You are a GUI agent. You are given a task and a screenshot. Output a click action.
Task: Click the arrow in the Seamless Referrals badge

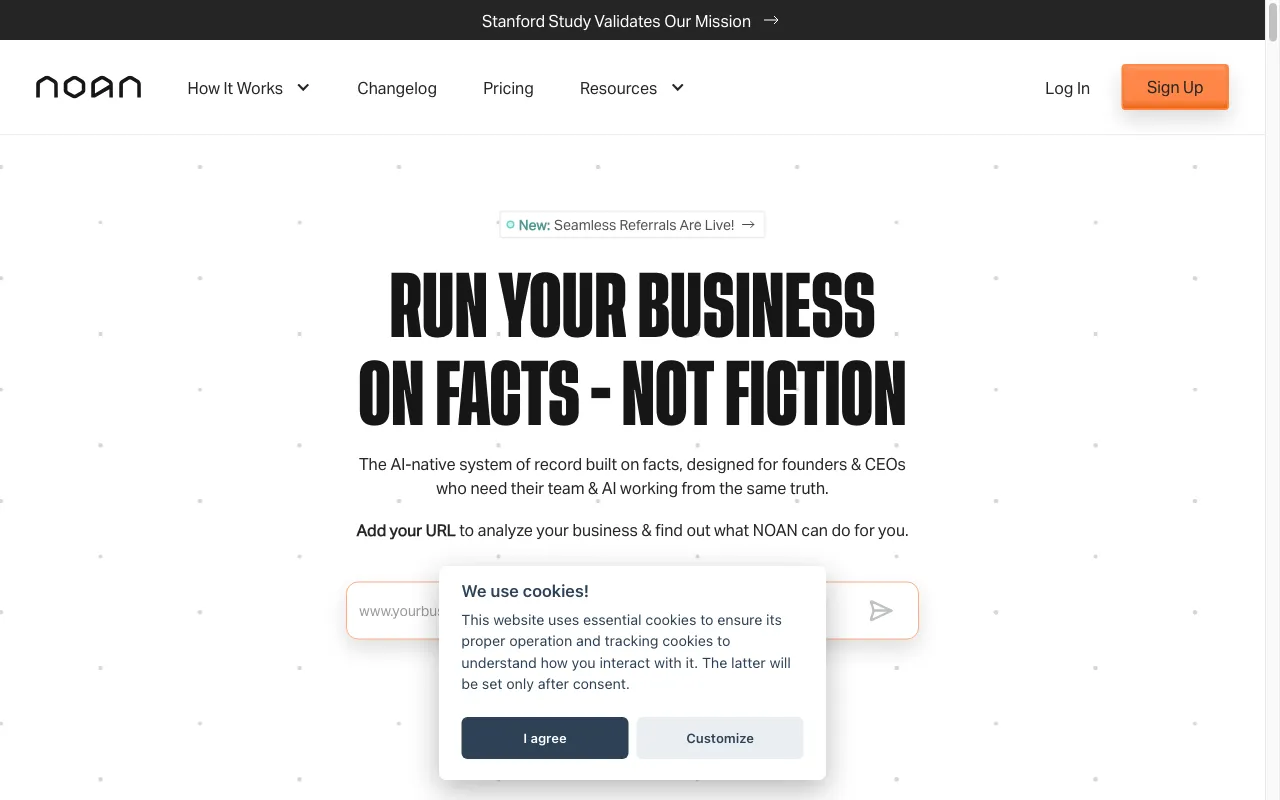[x=748, y=225]
